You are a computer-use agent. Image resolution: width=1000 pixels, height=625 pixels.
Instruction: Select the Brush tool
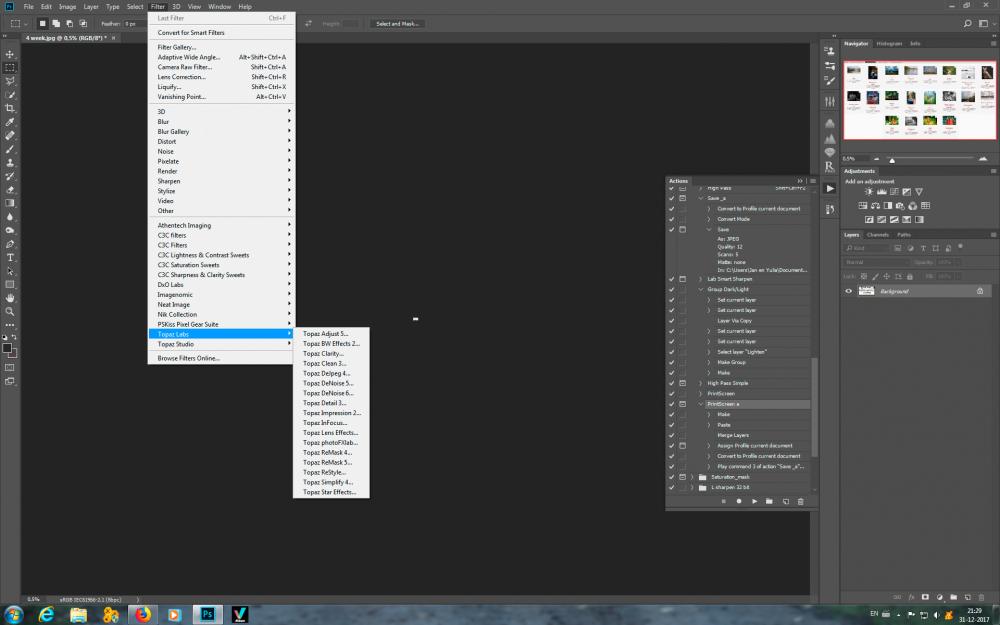click(10, 149)
